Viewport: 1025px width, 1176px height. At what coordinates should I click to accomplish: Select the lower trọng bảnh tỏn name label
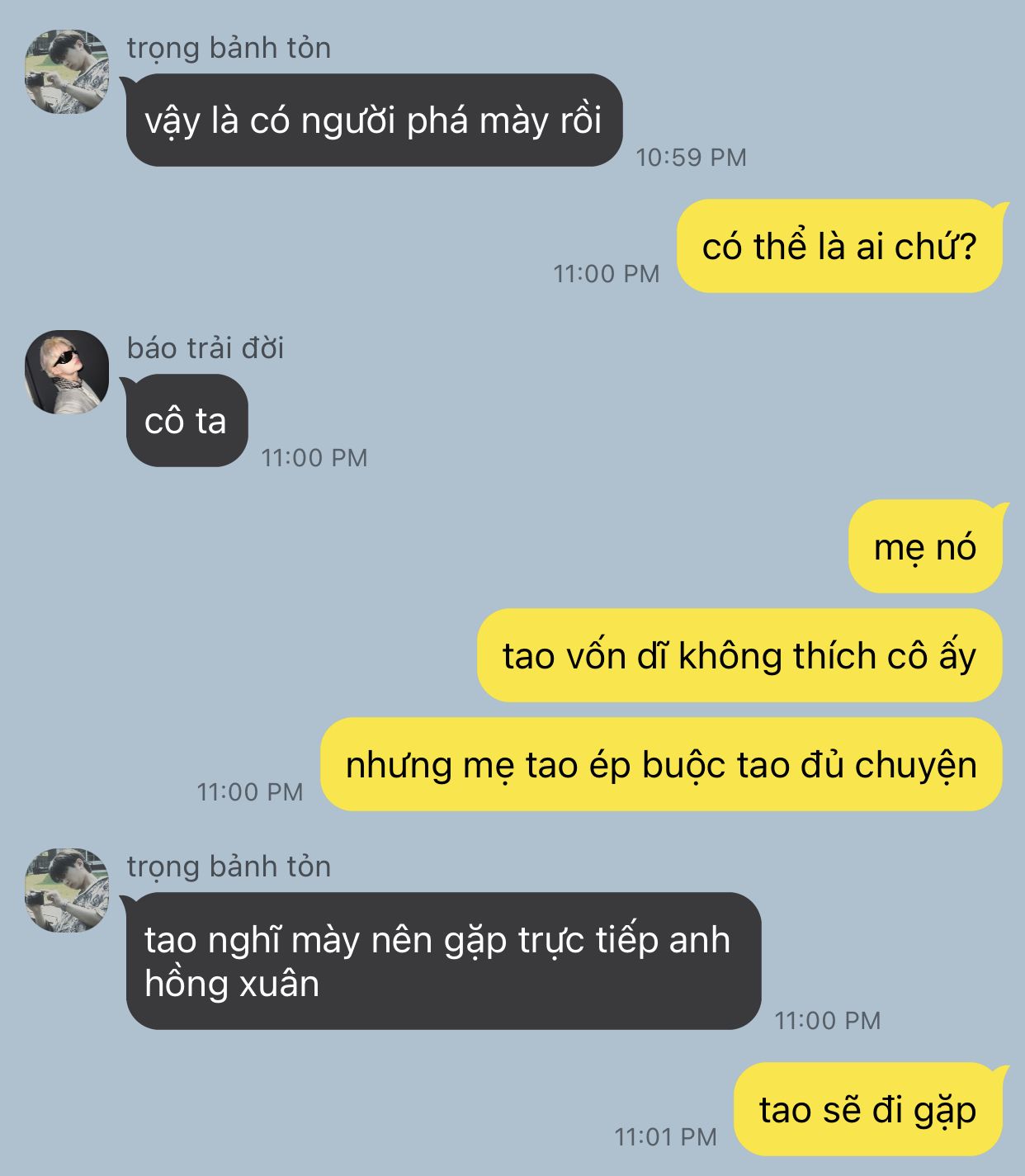(229, 867)
